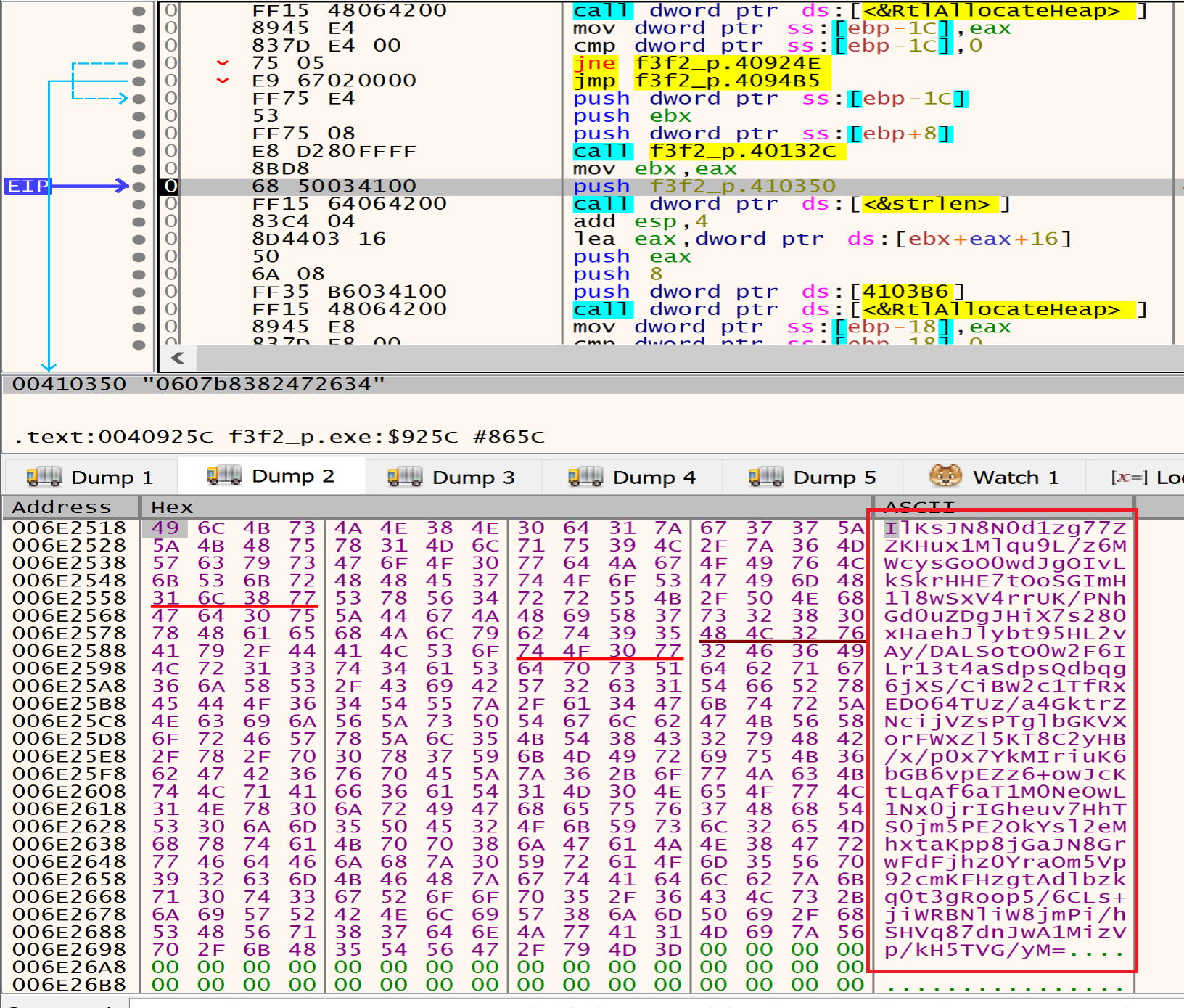Screen dimensions: 1184x1008
Task: Click the memory chip icon on Dump 5
Action: click(765, 477)
